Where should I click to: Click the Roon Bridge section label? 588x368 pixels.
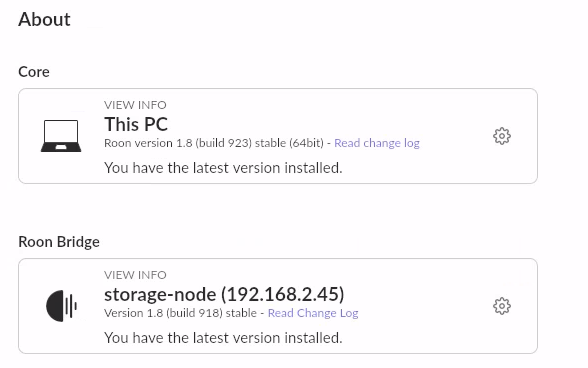click(59, 242)
